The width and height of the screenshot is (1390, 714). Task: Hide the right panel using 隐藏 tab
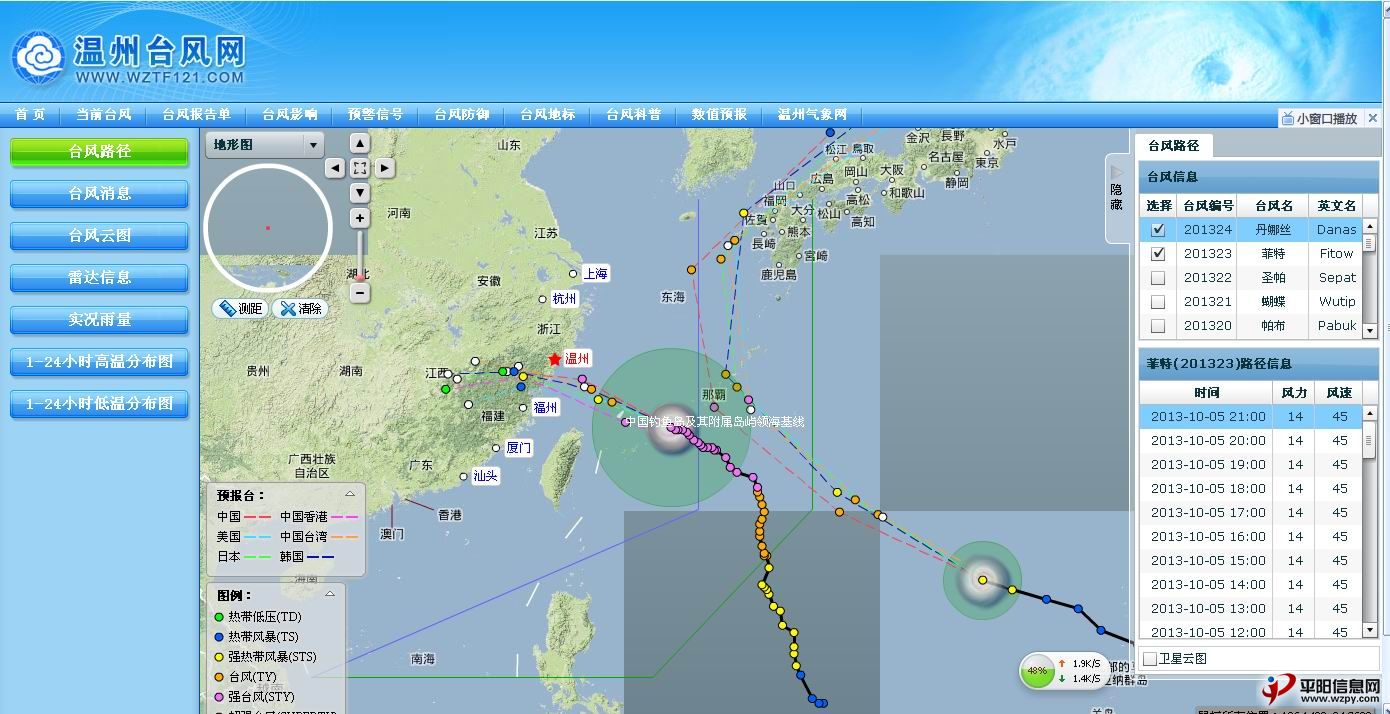tap(1117, 198)
